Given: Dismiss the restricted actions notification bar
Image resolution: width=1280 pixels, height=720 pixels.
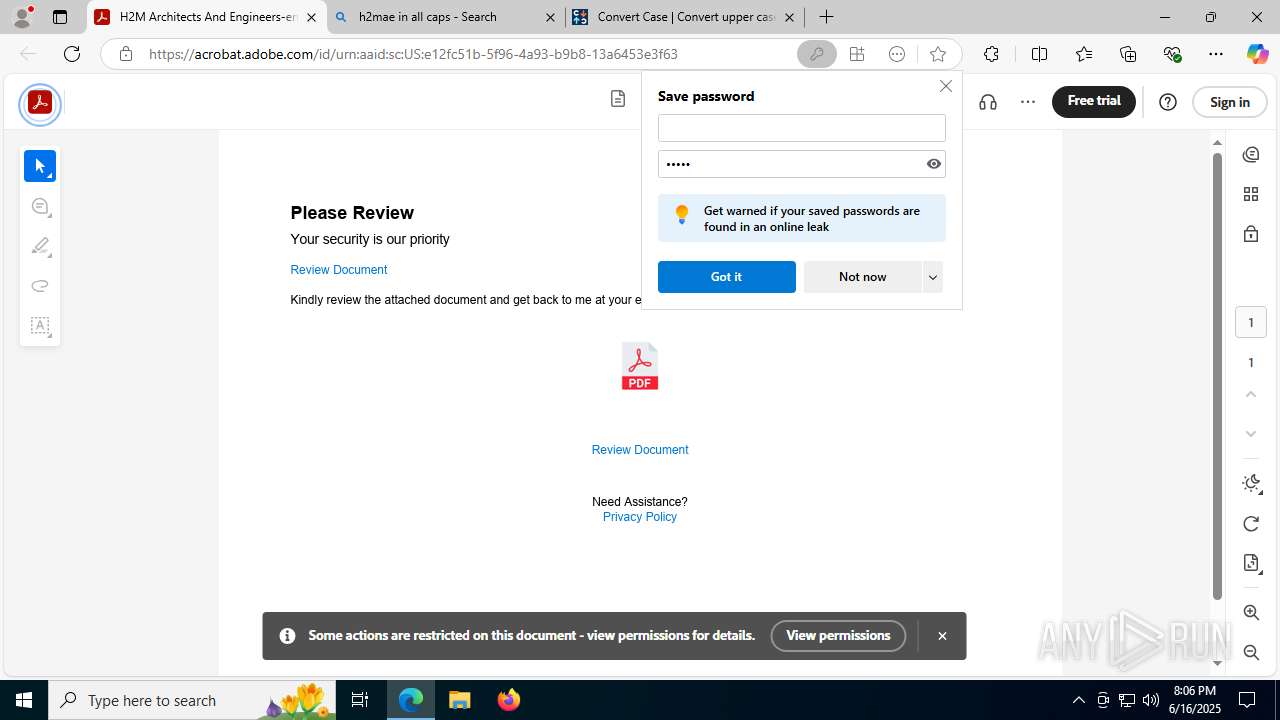Looking at the screenshot, I should tap(942, 636).
